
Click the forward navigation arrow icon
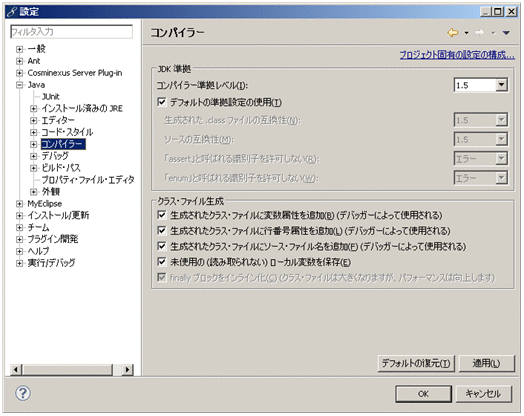point(480,32)
